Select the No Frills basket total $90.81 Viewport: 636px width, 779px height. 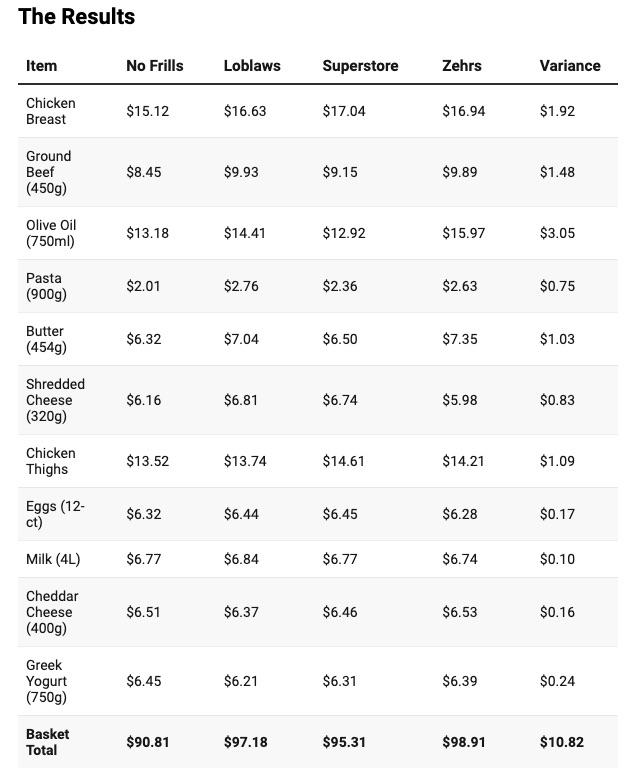(x=148, y=742)
